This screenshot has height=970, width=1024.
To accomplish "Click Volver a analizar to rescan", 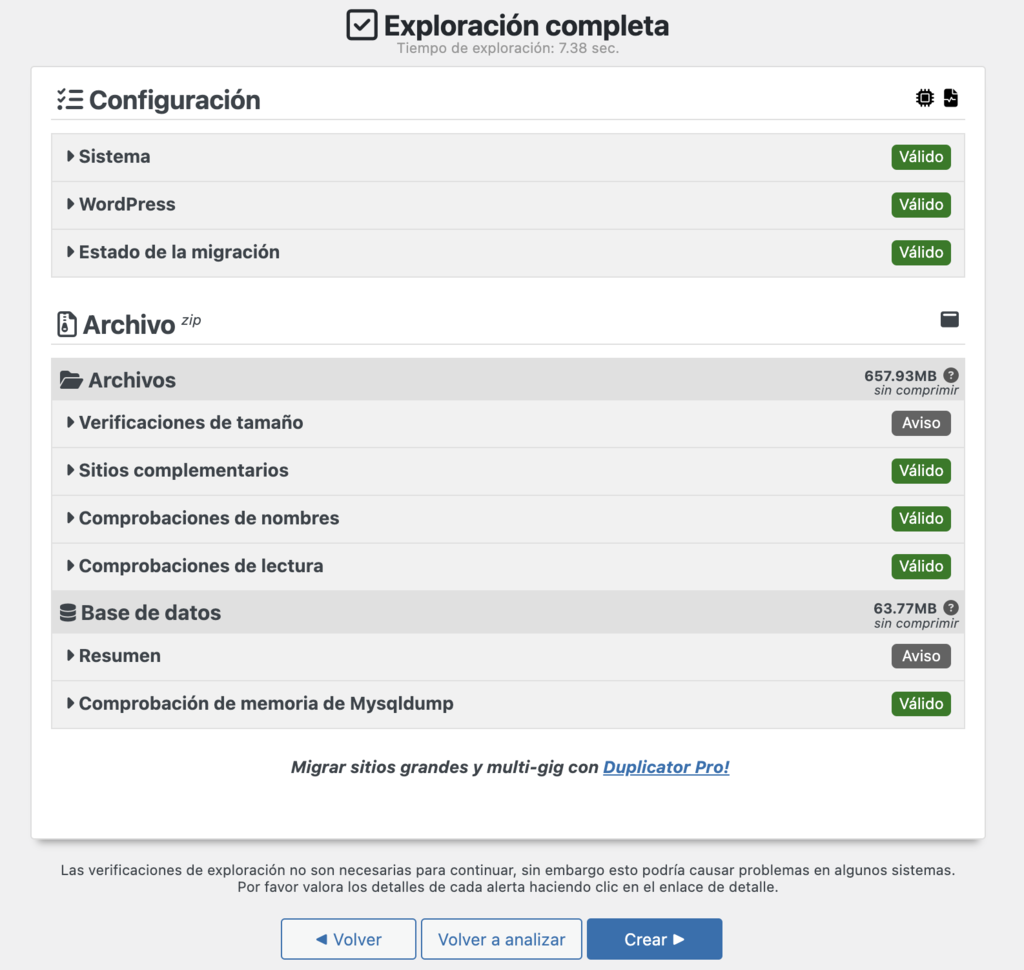I will point(501,938).
